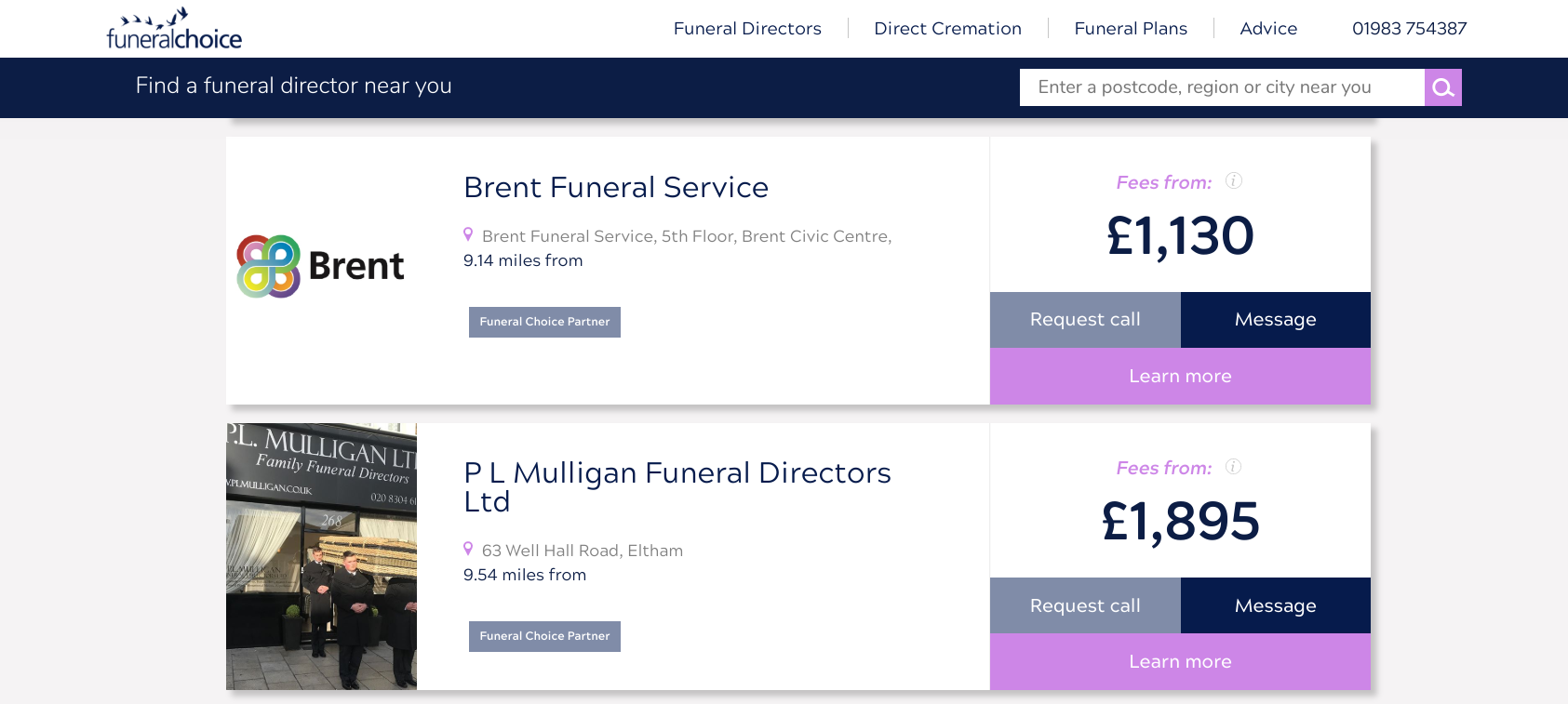Request call from P L Mulligan Funeral Directors

[x=1085, y=605]
